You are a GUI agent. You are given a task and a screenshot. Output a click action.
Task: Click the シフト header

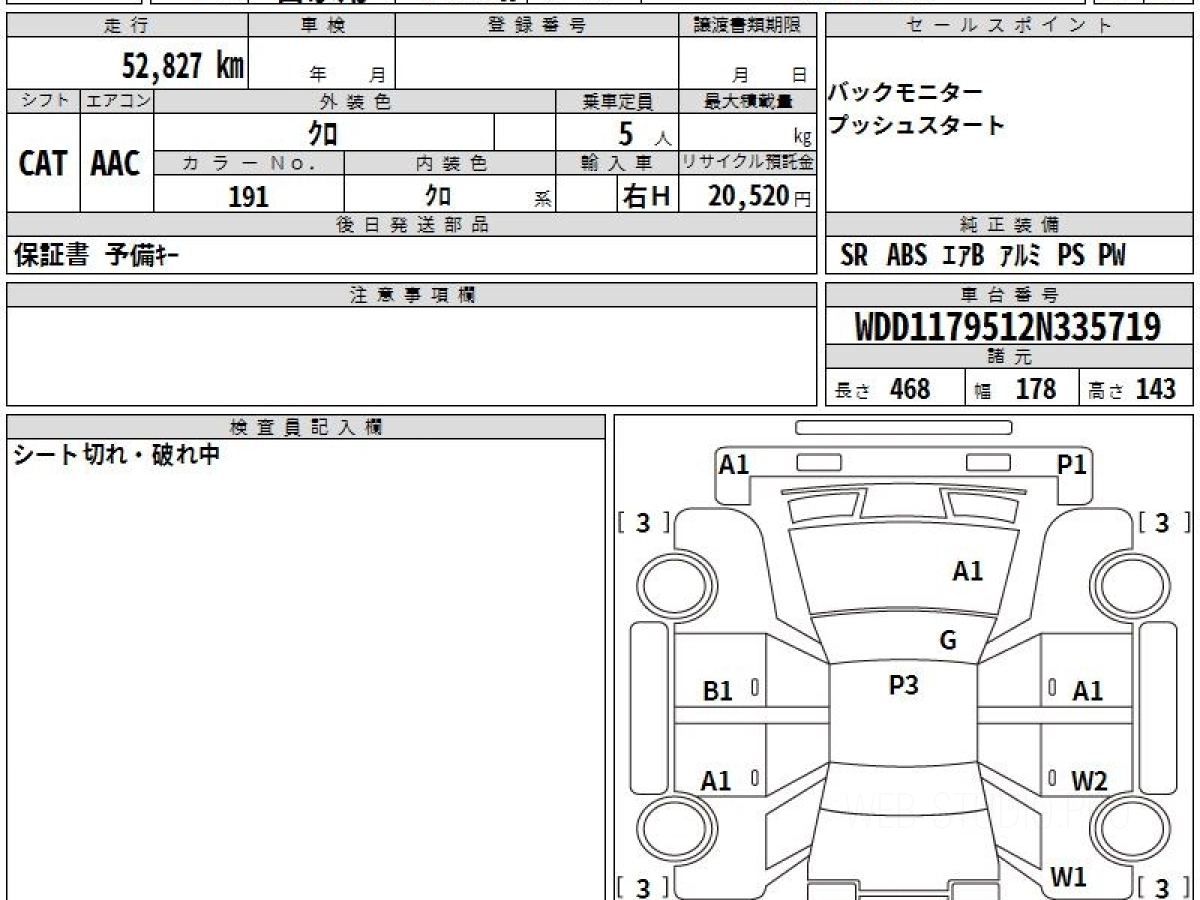coord(43,101)
